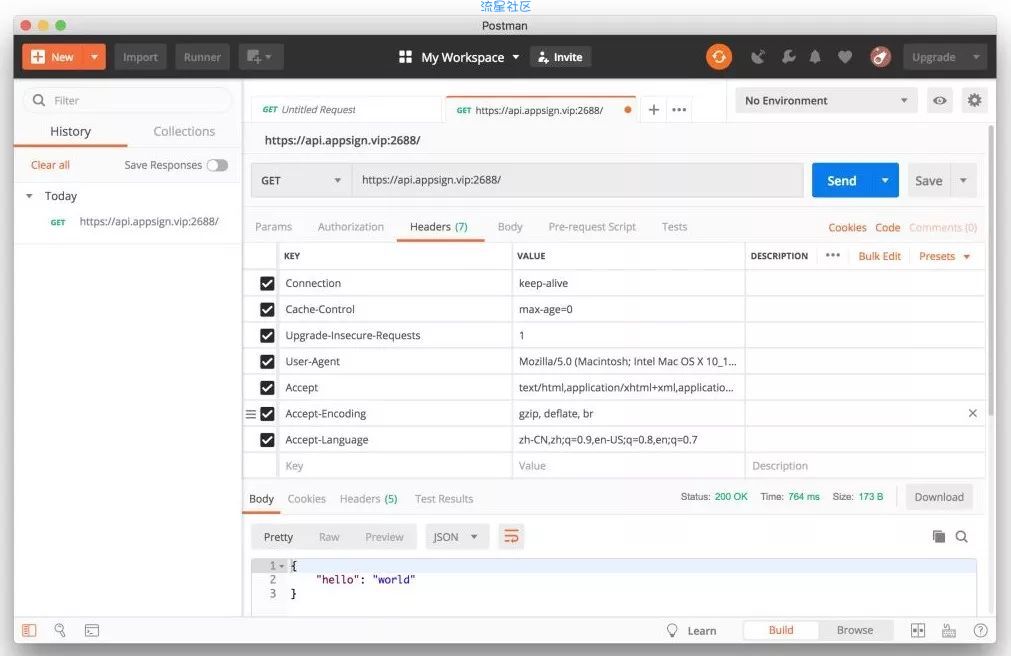The image size is (1011, 656).
Task: Click the new window icon button
Action: pyautogui.click(x=260, y=57)
